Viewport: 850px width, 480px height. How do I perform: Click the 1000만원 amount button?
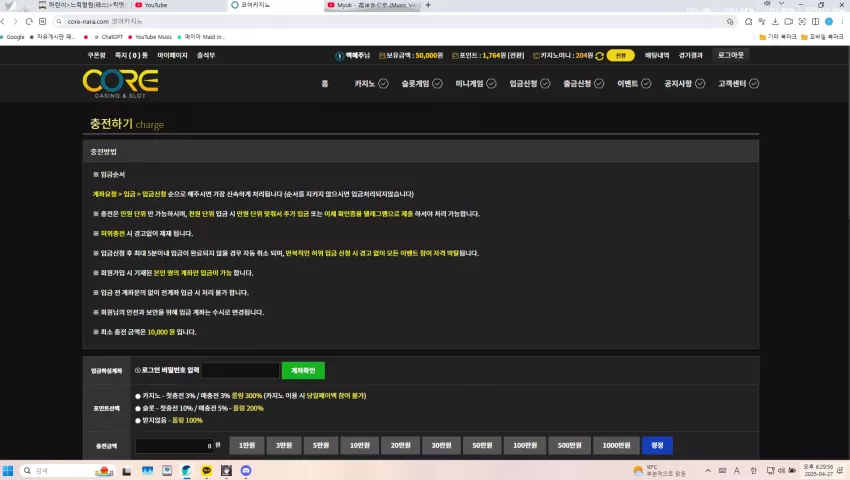click(x=616, y=445)
